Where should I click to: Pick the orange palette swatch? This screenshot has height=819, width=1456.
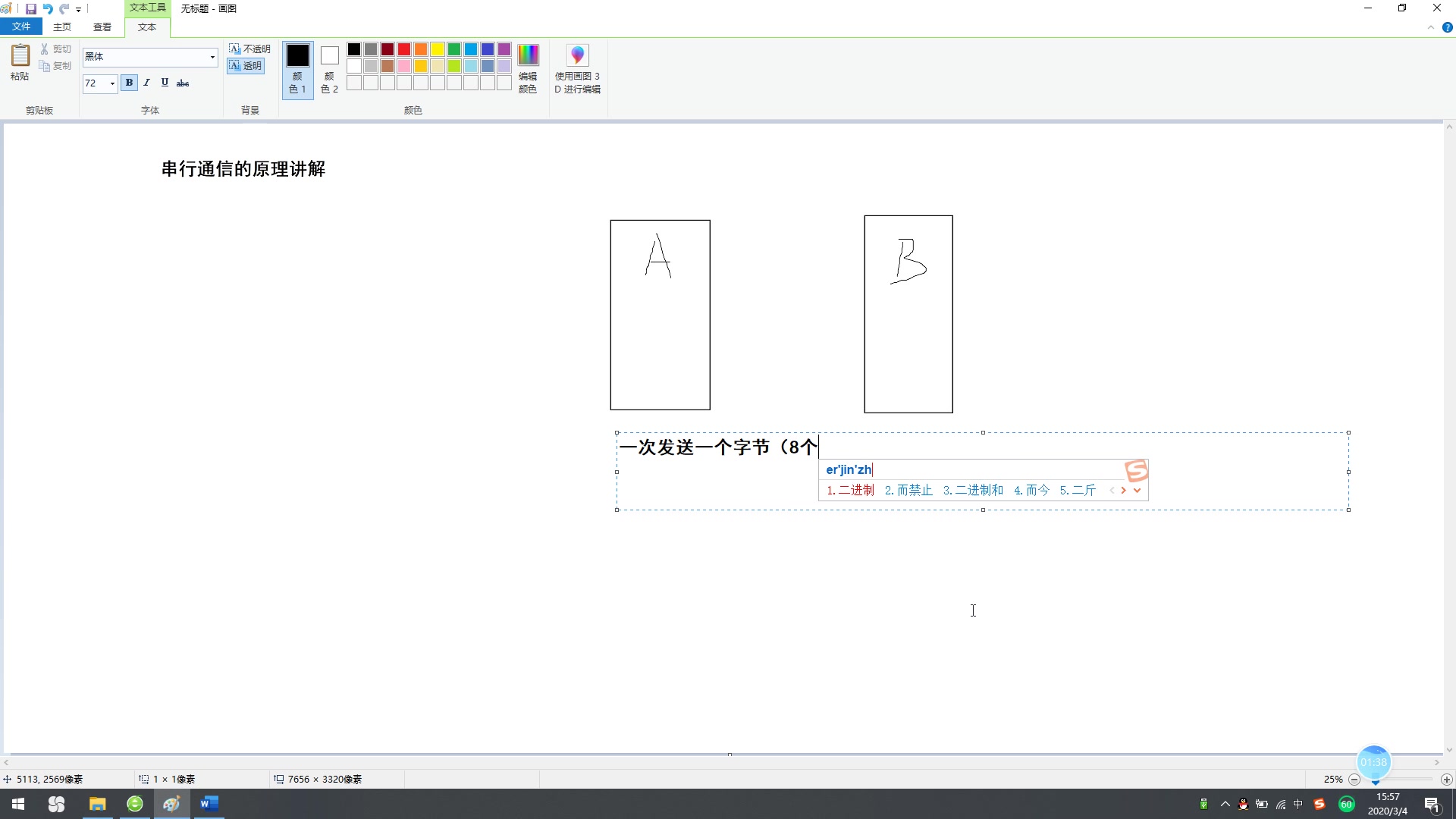pos(421,49)
